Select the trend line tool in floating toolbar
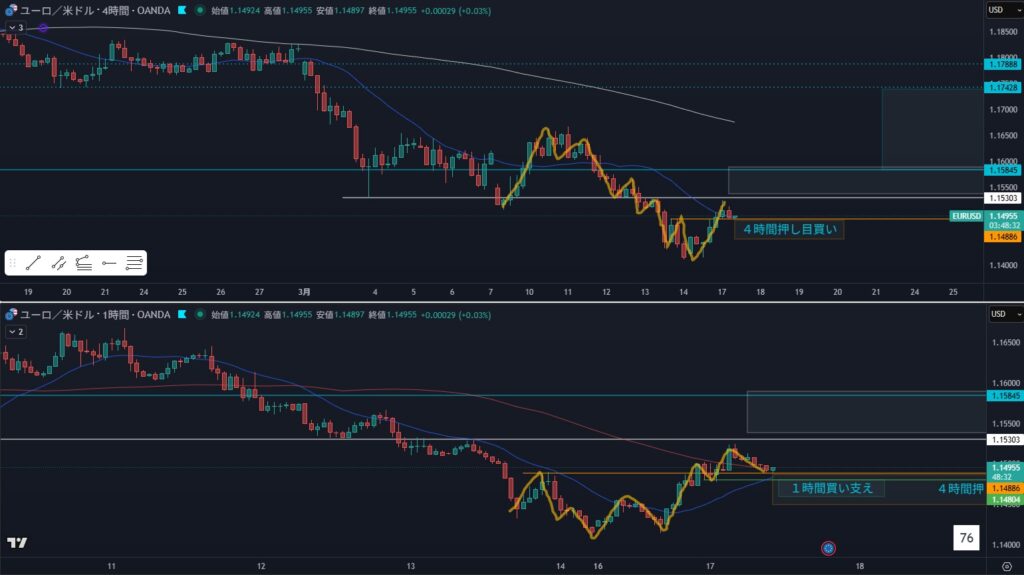Viewport: 1024px width, 575px height. tap(34, 263)
